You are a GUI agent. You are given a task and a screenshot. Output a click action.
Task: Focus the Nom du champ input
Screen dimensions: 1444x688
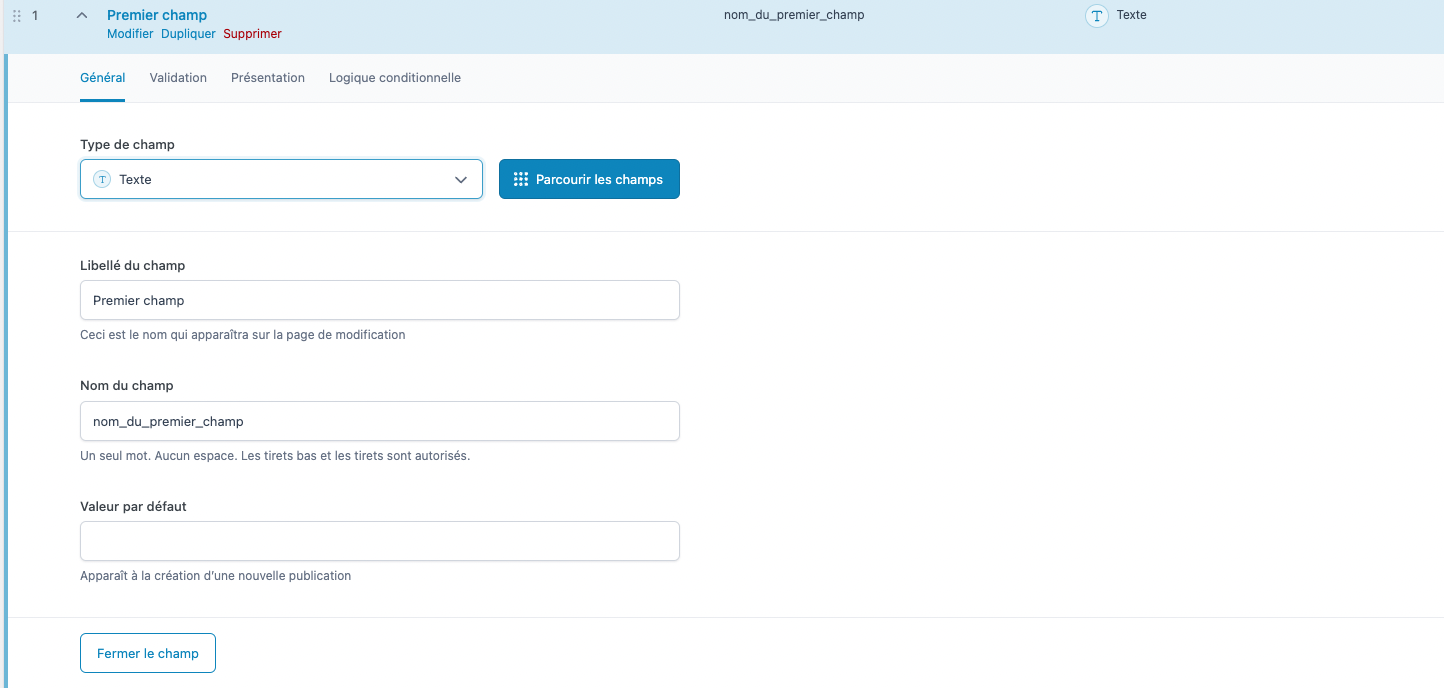click(x=380, y=421)
